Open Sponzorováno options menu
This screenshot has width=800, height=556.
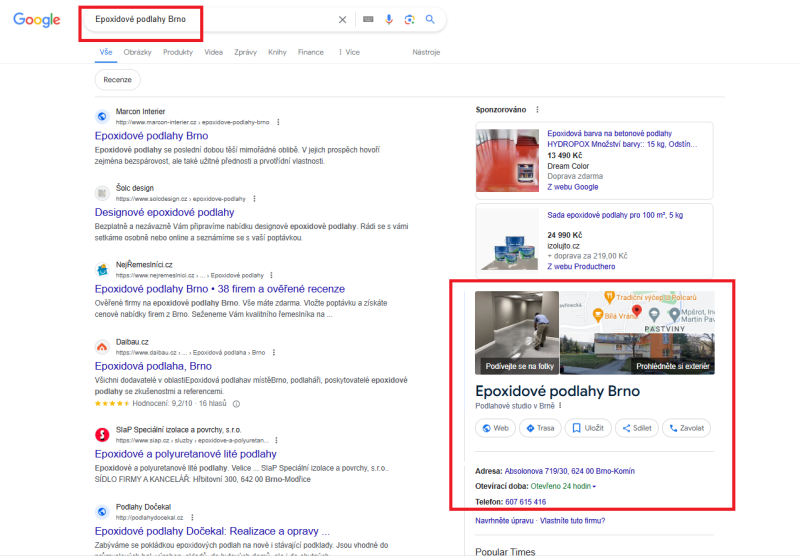pyautogui.click(x=537, y=110)
